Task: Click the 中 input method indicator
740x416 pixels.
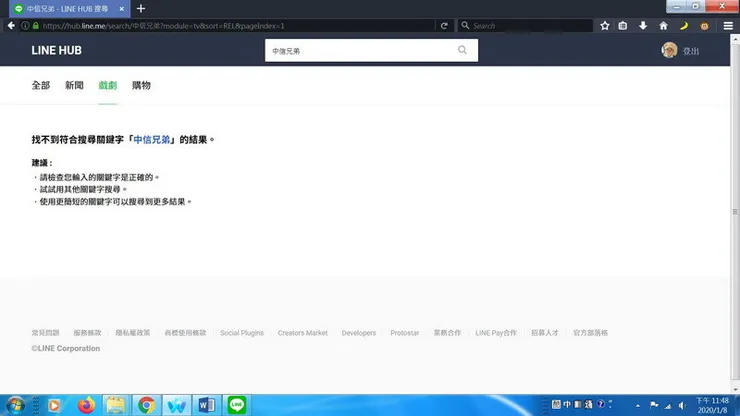Action: point(567,405)
